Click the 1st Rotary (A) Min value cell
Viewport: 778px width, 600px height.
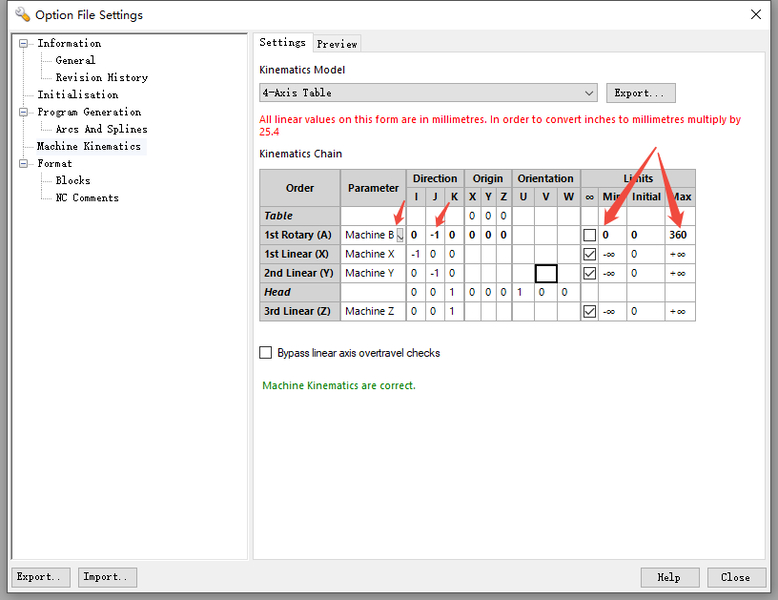(x=612, y=235)
